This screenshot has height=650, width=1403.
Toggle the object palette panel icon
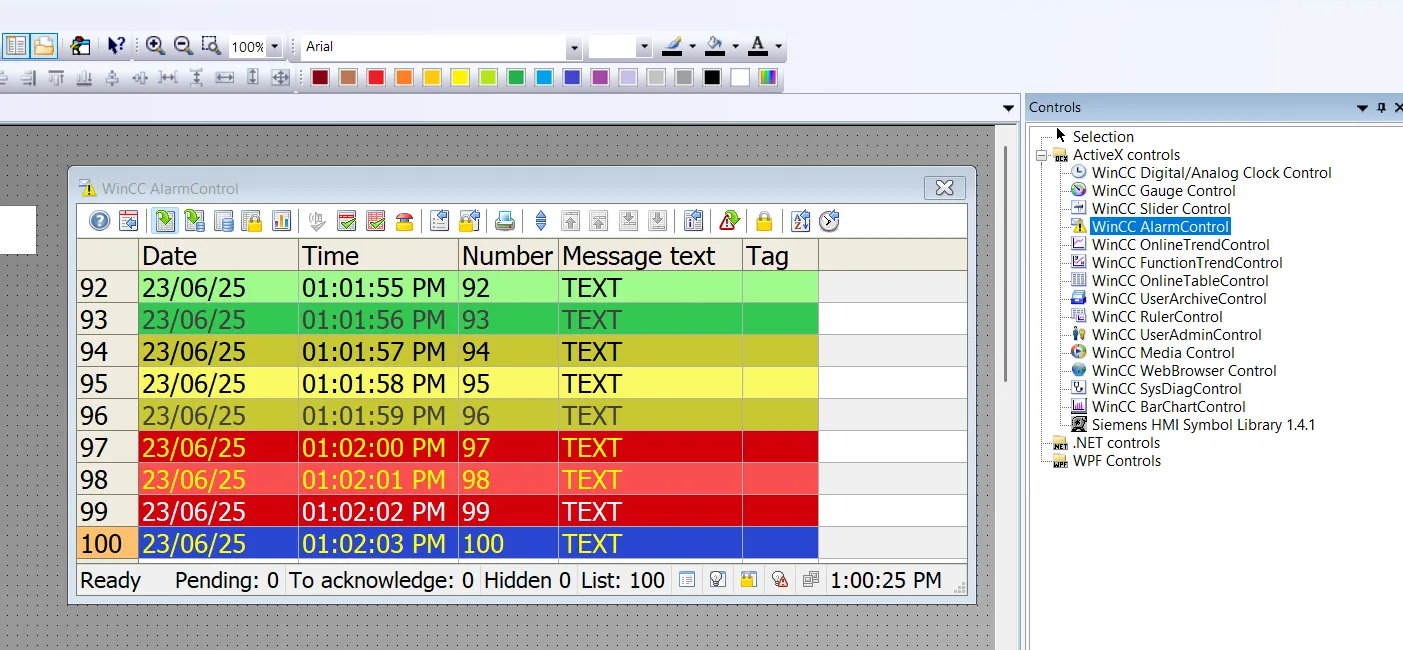click(x=15, y=46)
